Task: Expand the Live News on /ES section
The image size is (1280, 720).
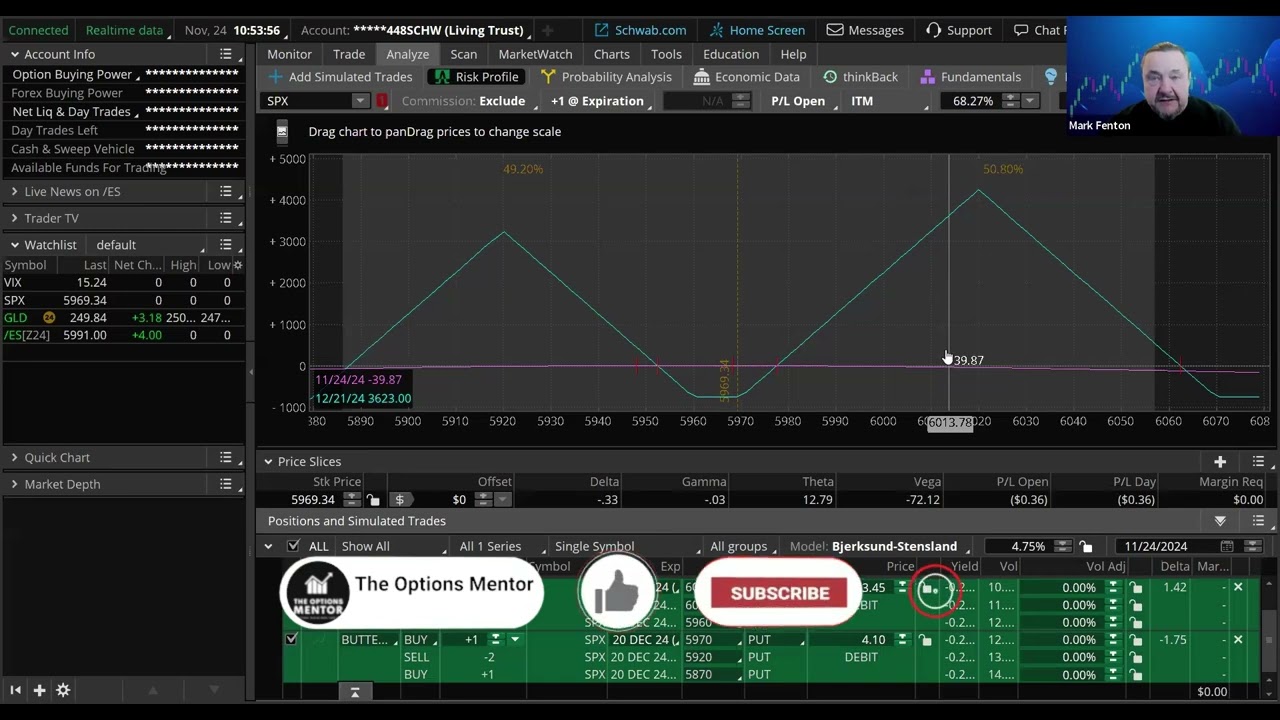Action: [x=14, y=191]
